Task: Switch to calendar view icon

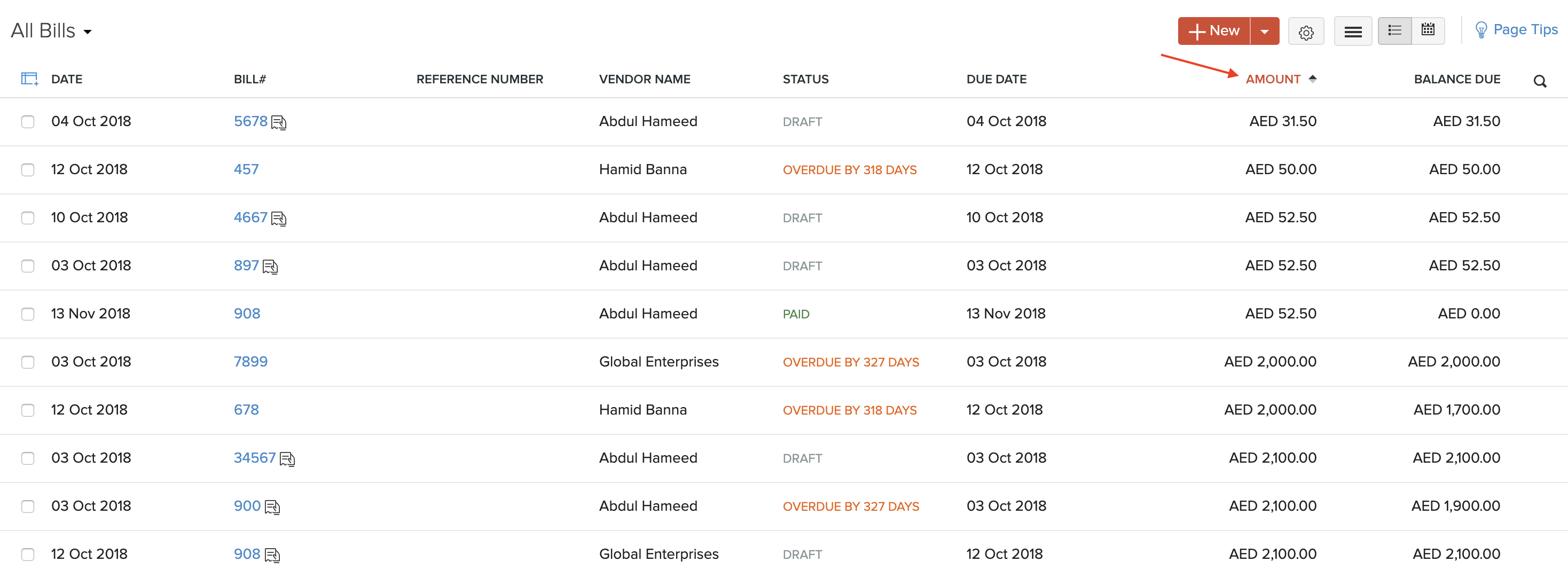Action: point(1428,30)
